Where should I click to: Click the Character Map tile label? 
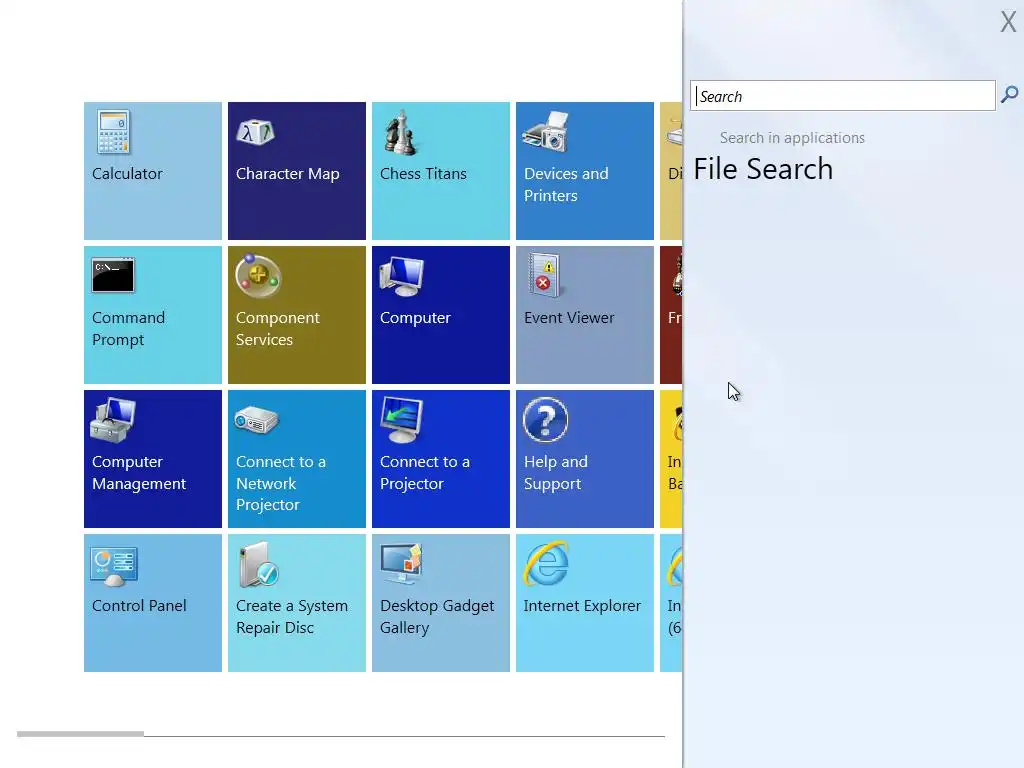click(287, 174)
